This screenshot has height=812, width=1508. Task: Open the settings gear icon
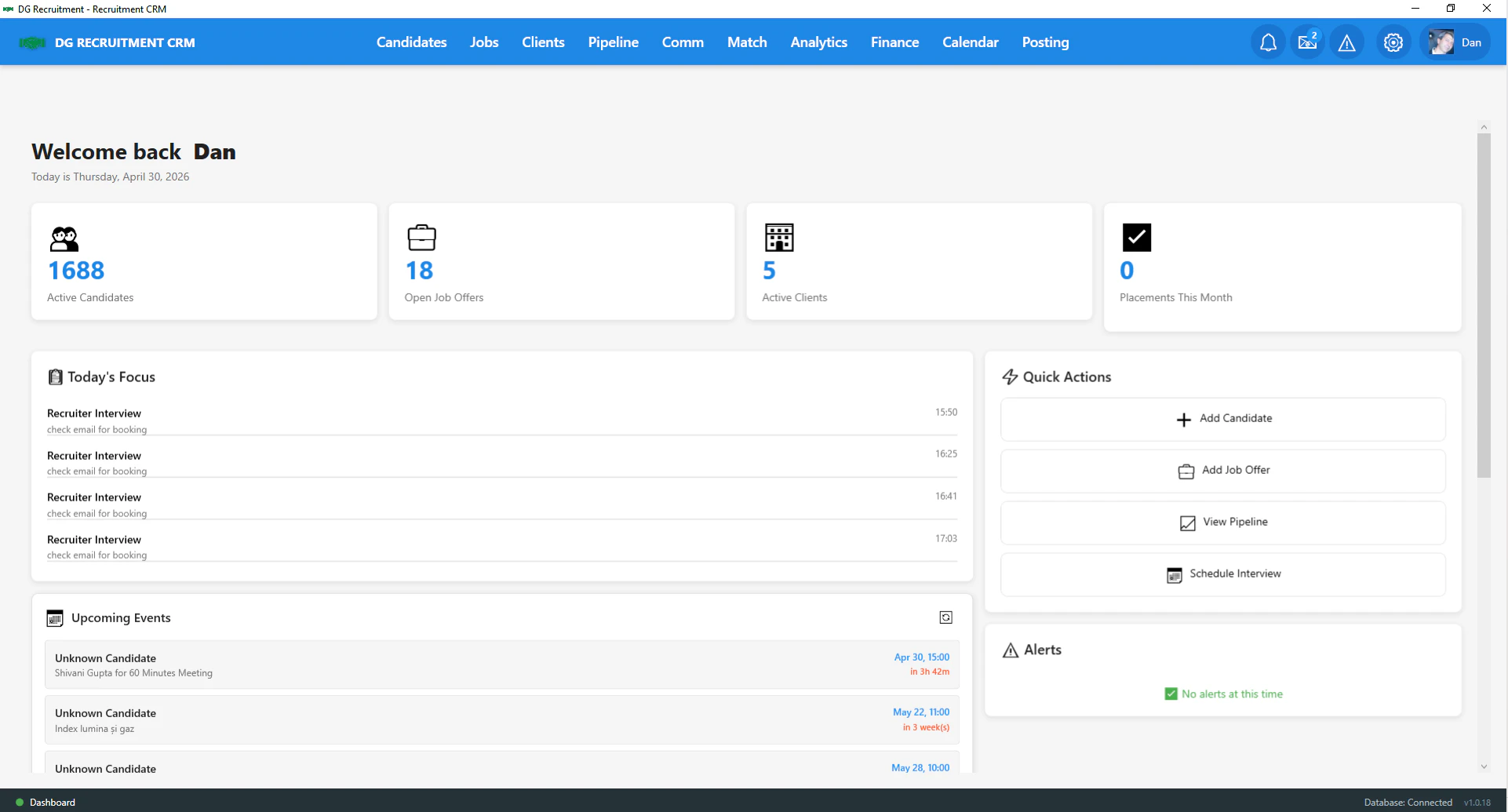click(1393, 42)
